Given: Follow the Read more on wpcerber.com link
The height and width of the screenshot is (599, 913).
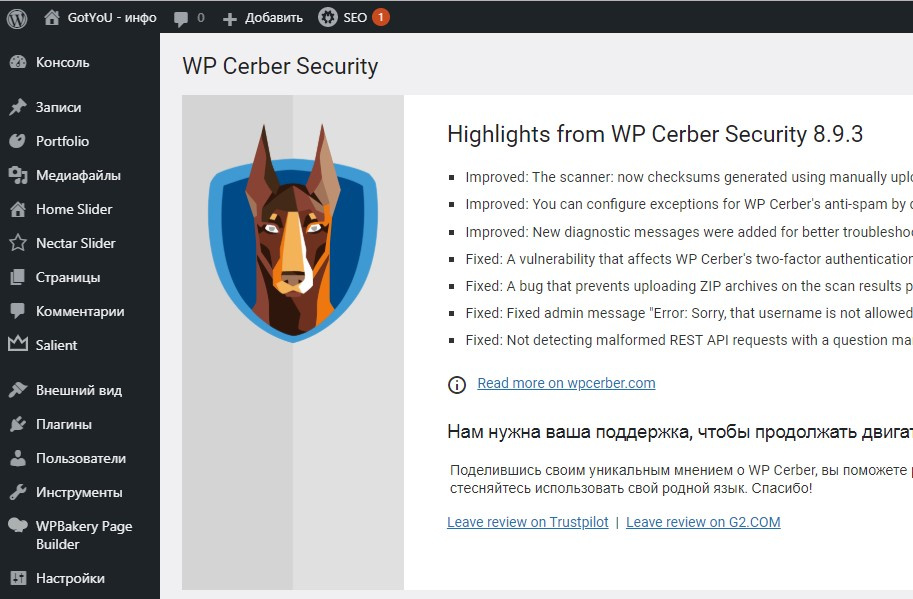Looking at the screenshot, I should (x=566, y=383).
